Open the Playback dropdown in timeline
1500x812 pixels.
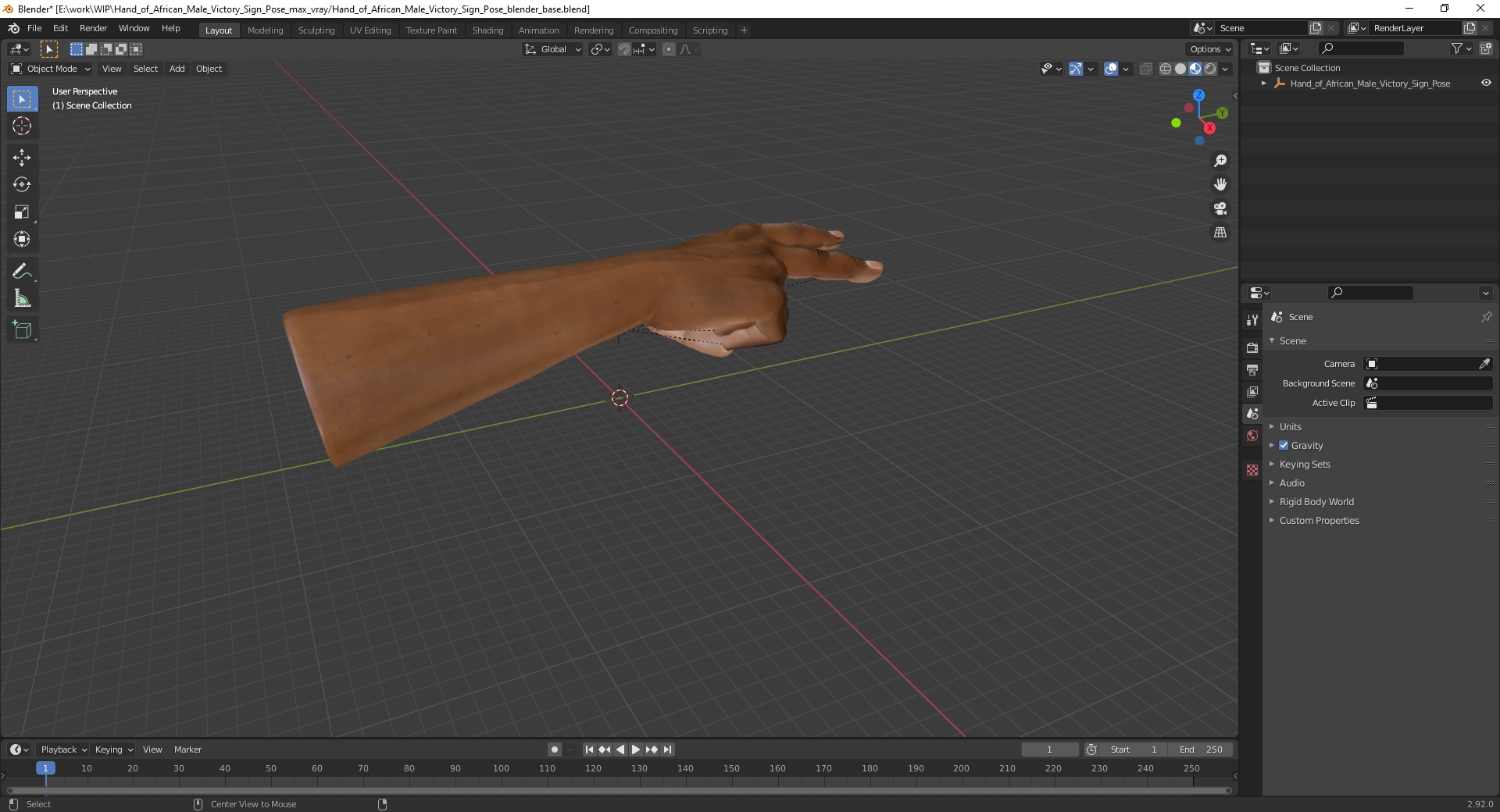(x=63, y=750)
